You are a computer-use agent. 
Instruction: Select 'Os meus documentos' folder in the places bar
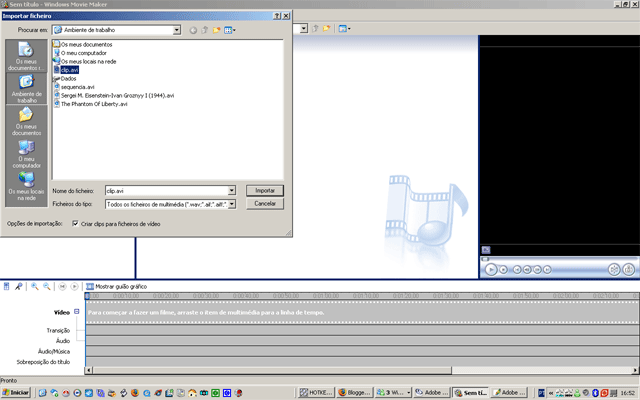coord(26,121)
